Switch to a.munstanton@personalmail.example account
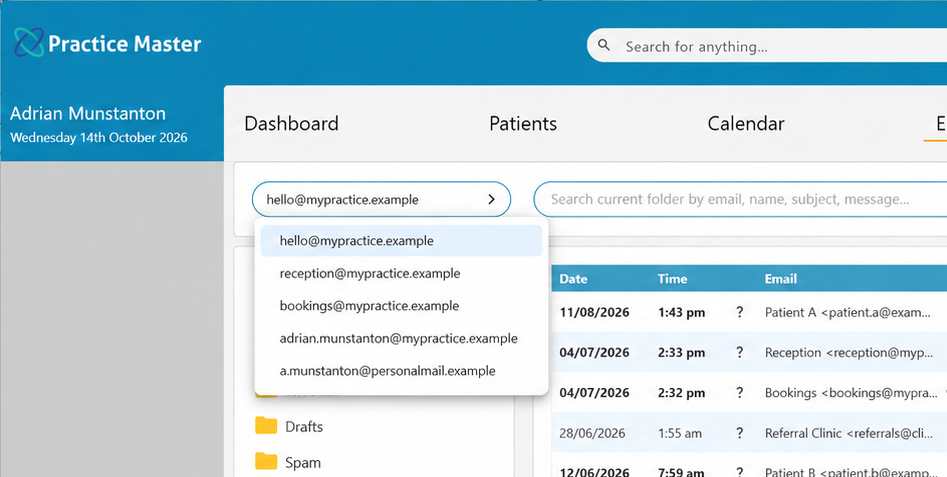The height and width of the screenshot is (477, 947). point(401,371)
